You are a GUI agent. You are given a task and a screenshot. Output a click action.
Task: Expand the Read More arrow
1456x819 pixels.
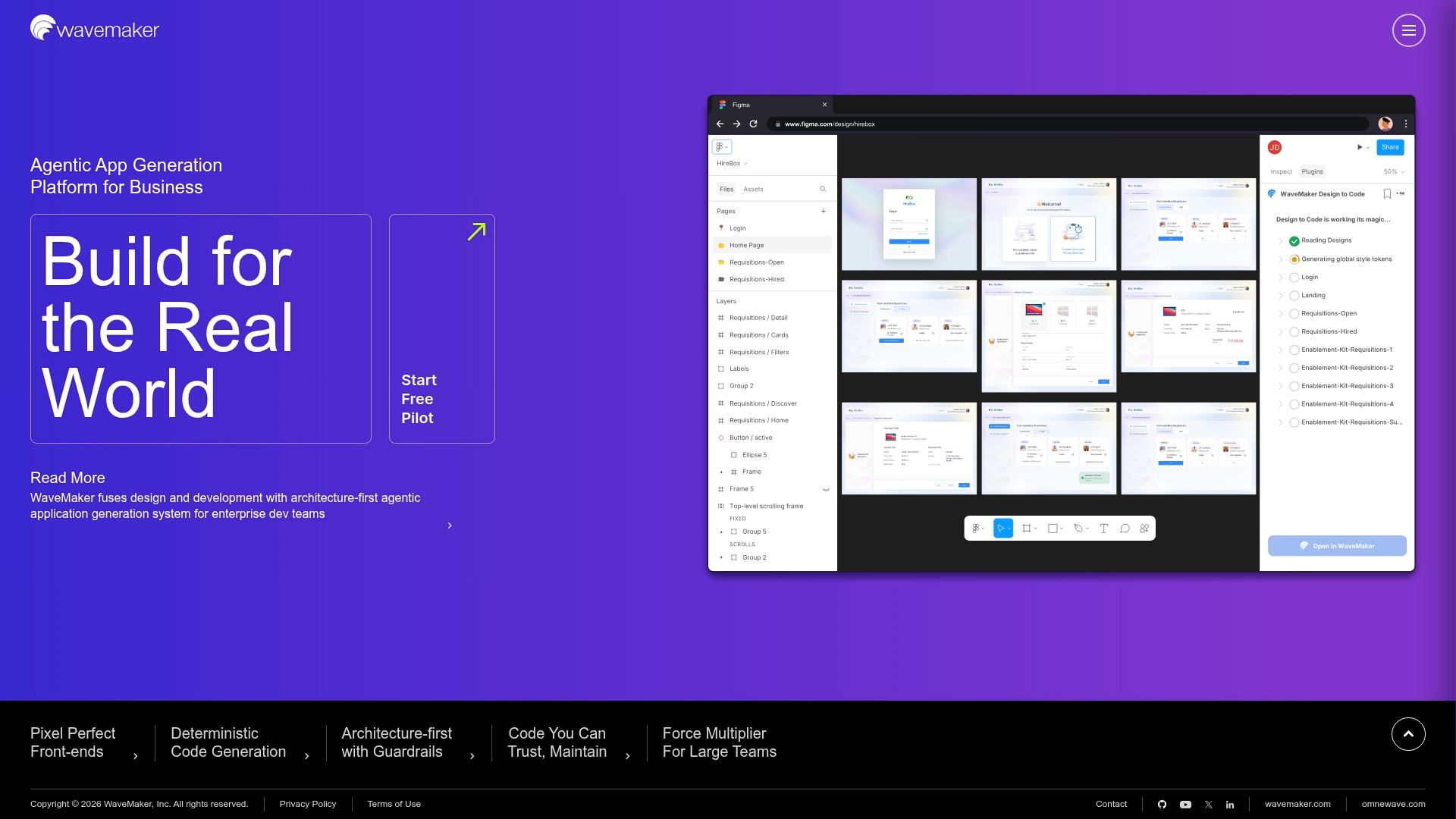(x=450, y=526)
